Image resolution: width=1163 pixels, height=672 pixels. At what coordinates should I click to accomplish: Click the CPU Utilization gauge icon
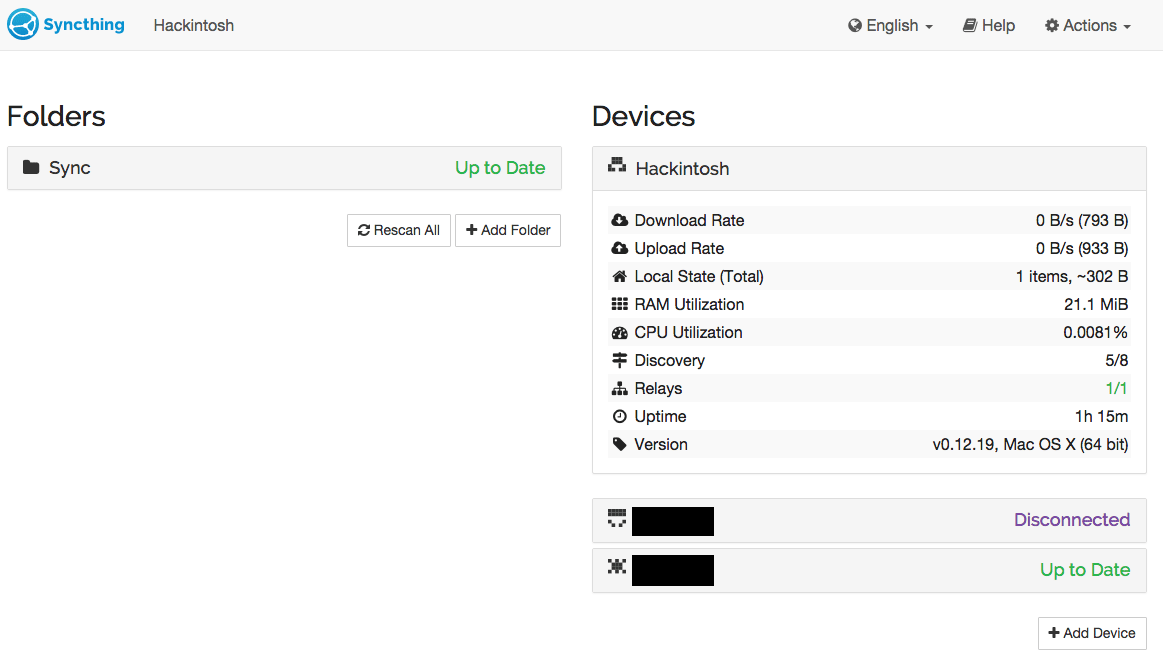coord(619,332)
